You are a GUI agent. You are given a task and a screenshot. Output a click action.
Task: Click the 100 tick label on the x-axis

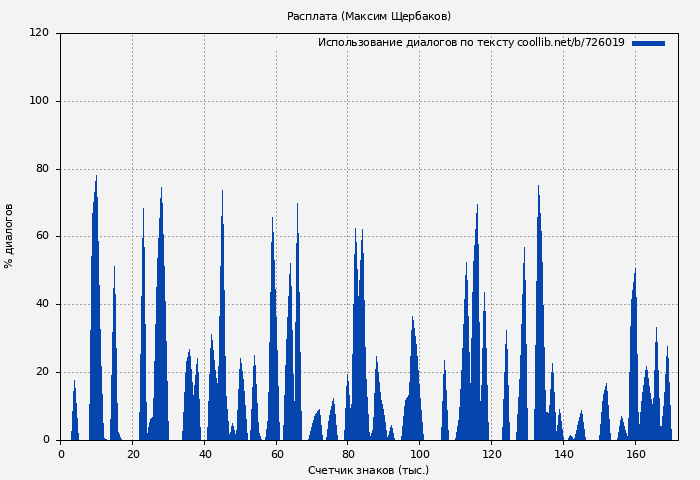coord(420,454)
